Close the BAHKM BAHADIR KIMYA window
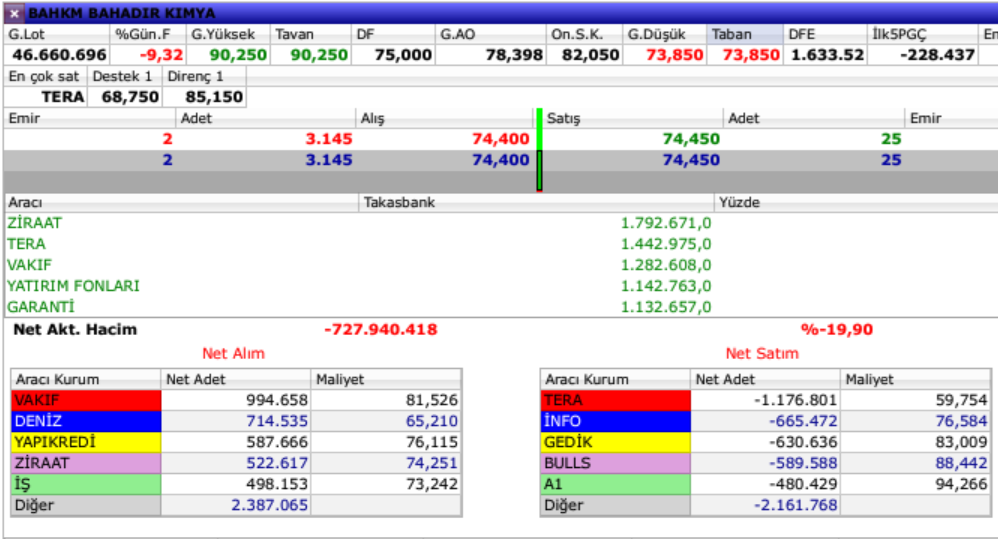The width and height of the screenshot is (998, 539). 13,13
